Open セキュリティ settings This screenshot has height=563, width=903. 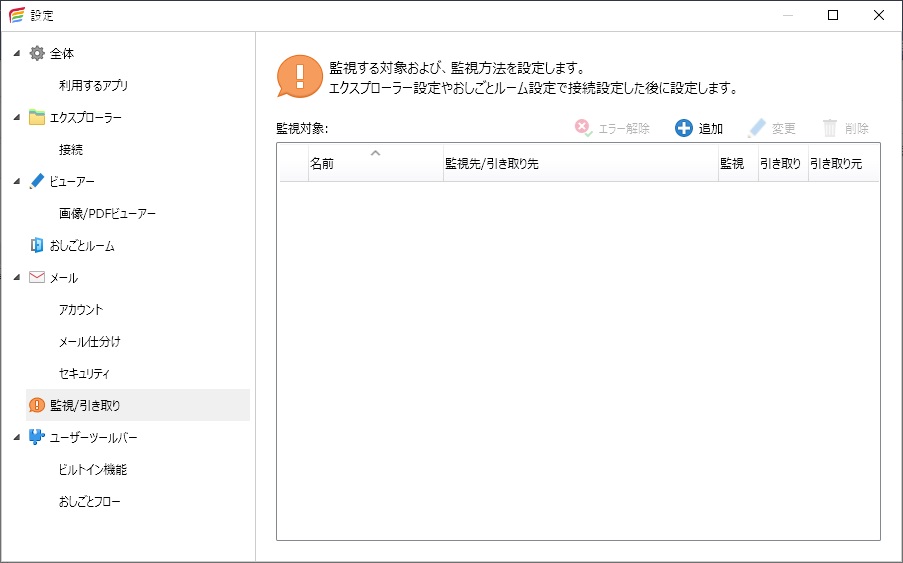click(x=84, y=374)
